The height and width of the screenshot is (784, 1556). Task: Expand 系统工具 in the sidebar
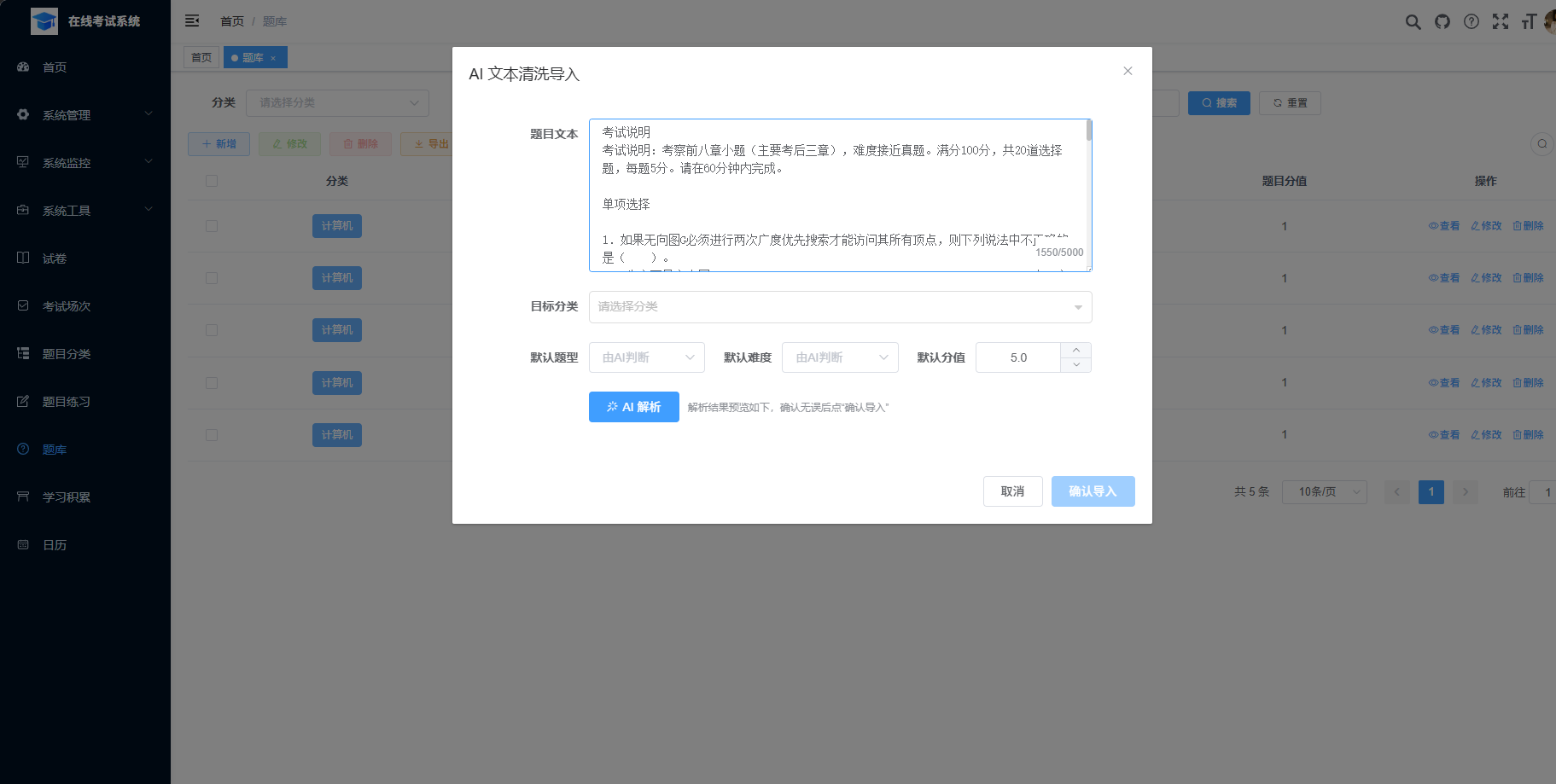click(85, 211)
